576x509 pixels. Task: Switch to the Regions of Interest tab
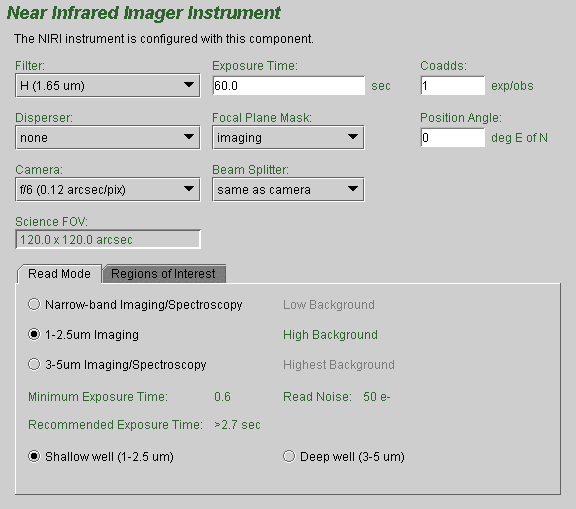[164, 274]
